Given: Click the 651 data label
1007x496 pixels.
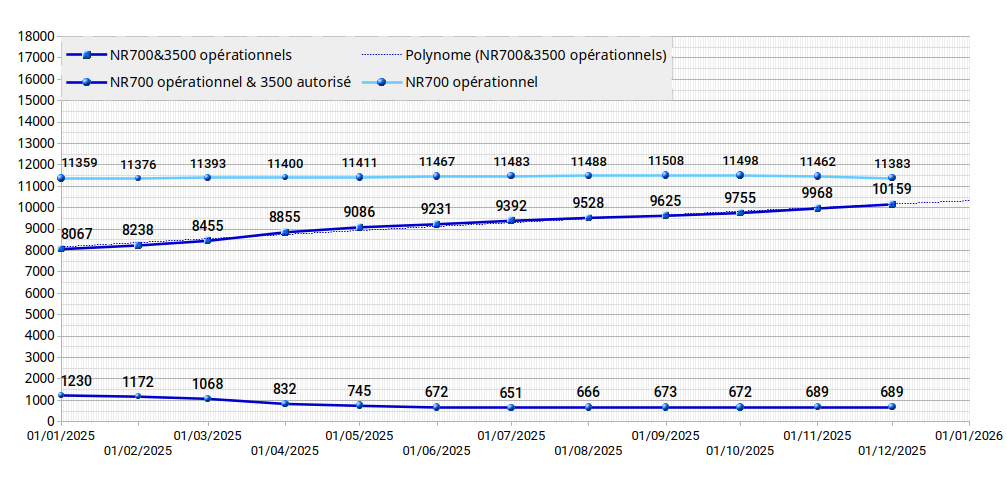Looking at the screenshot, I should click(x=512, y=392).
